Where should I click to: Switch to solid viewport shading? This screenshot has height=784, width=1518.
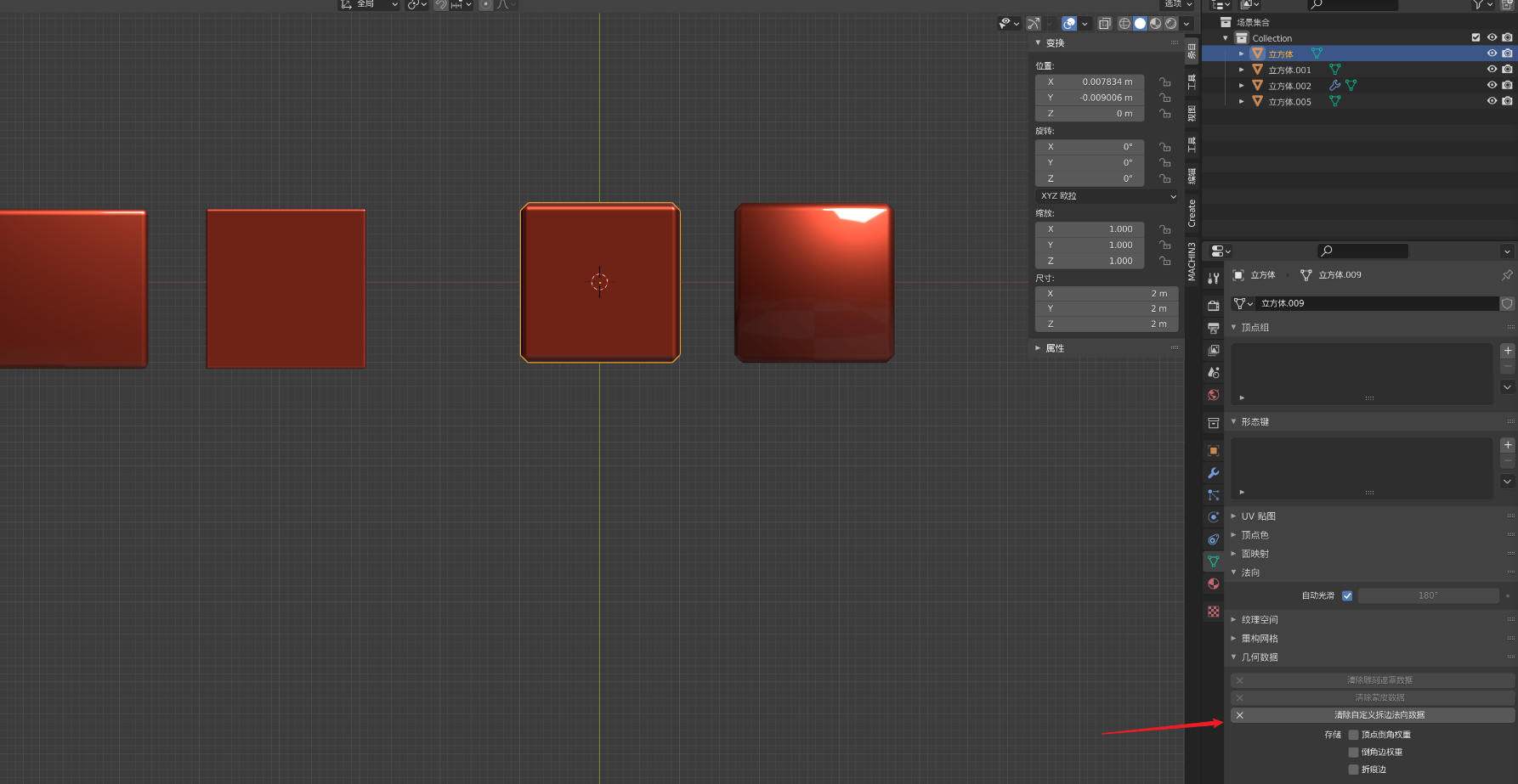coord(1140,24)
